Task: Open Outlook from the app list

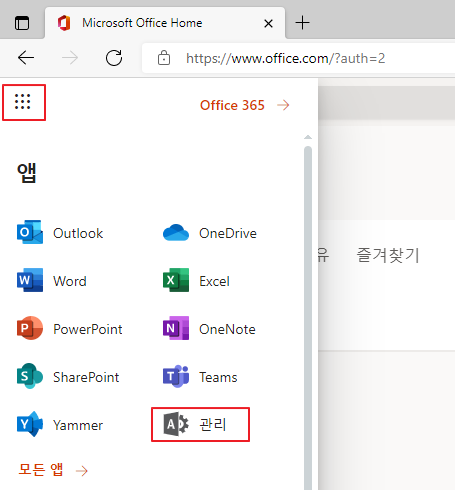Action: coord(60,233)
